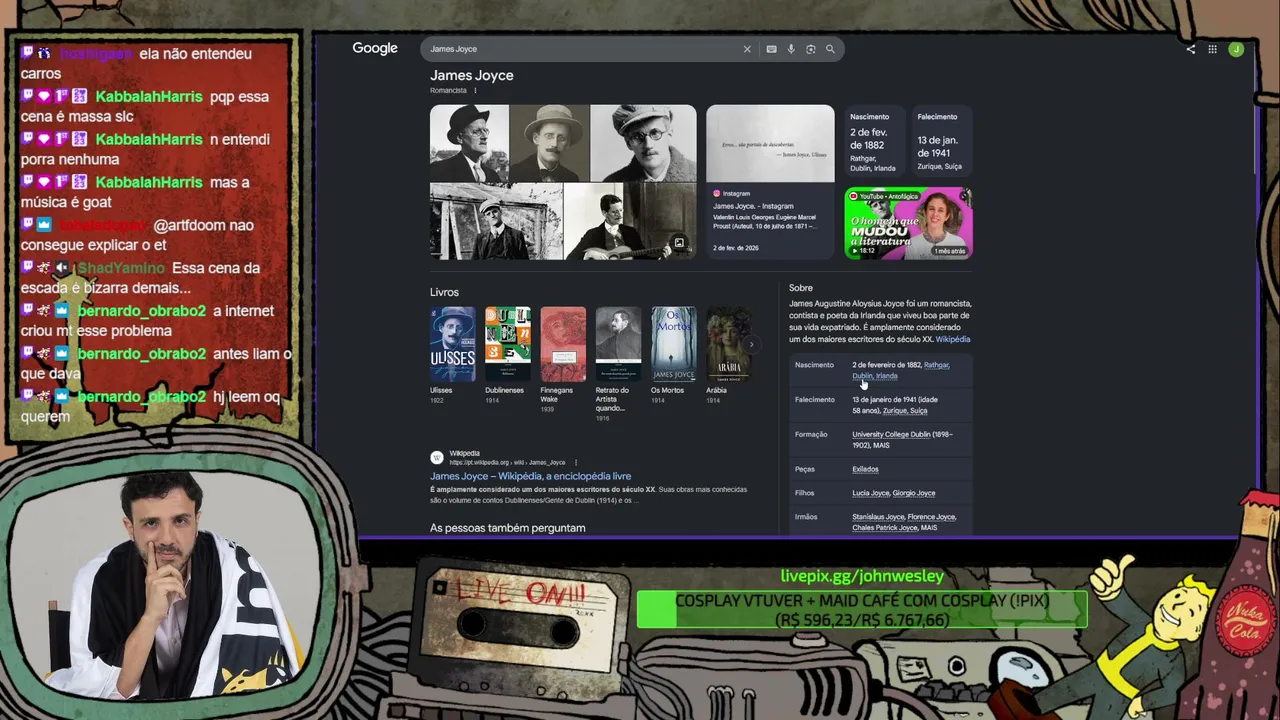Click the 'Romancista' subtitle under James Joyce
The width and height of the screenshot is (1280, 720).
point(449,91)
